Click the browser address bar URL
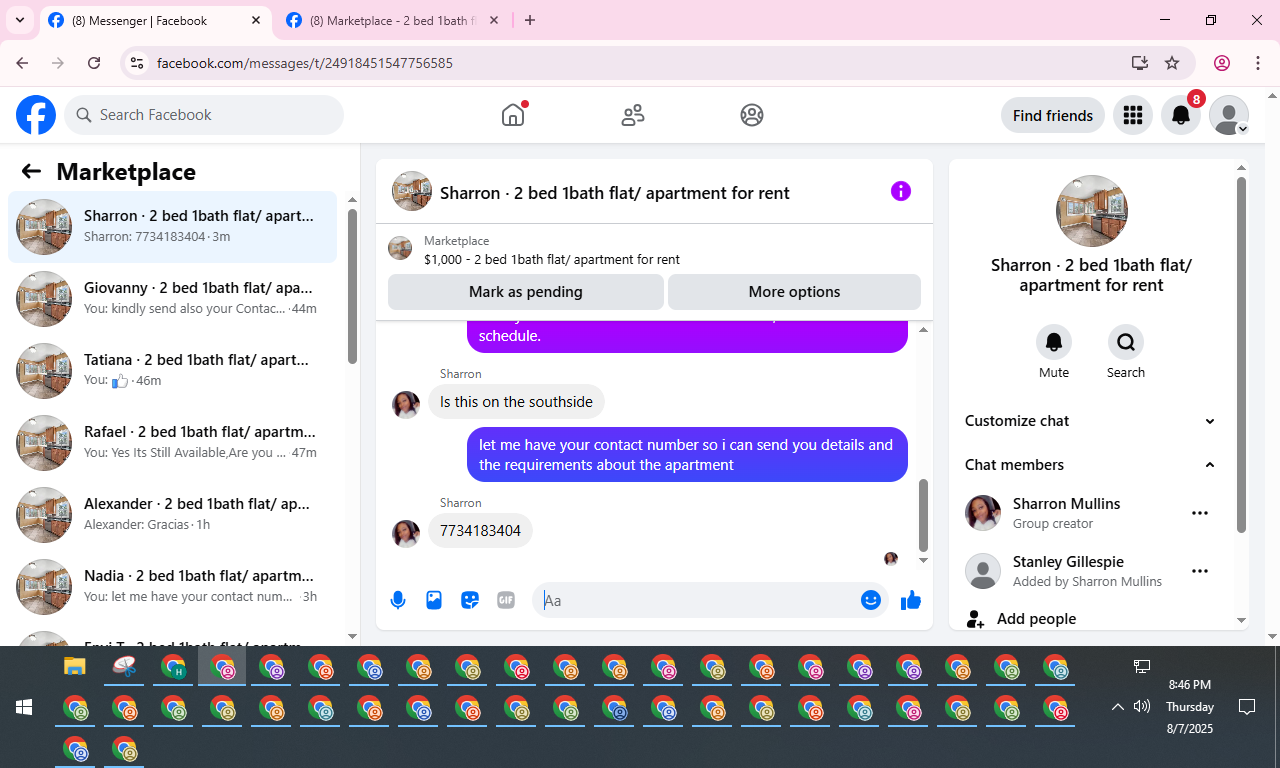Screen dimensions: 1280x768 (305, 63)
